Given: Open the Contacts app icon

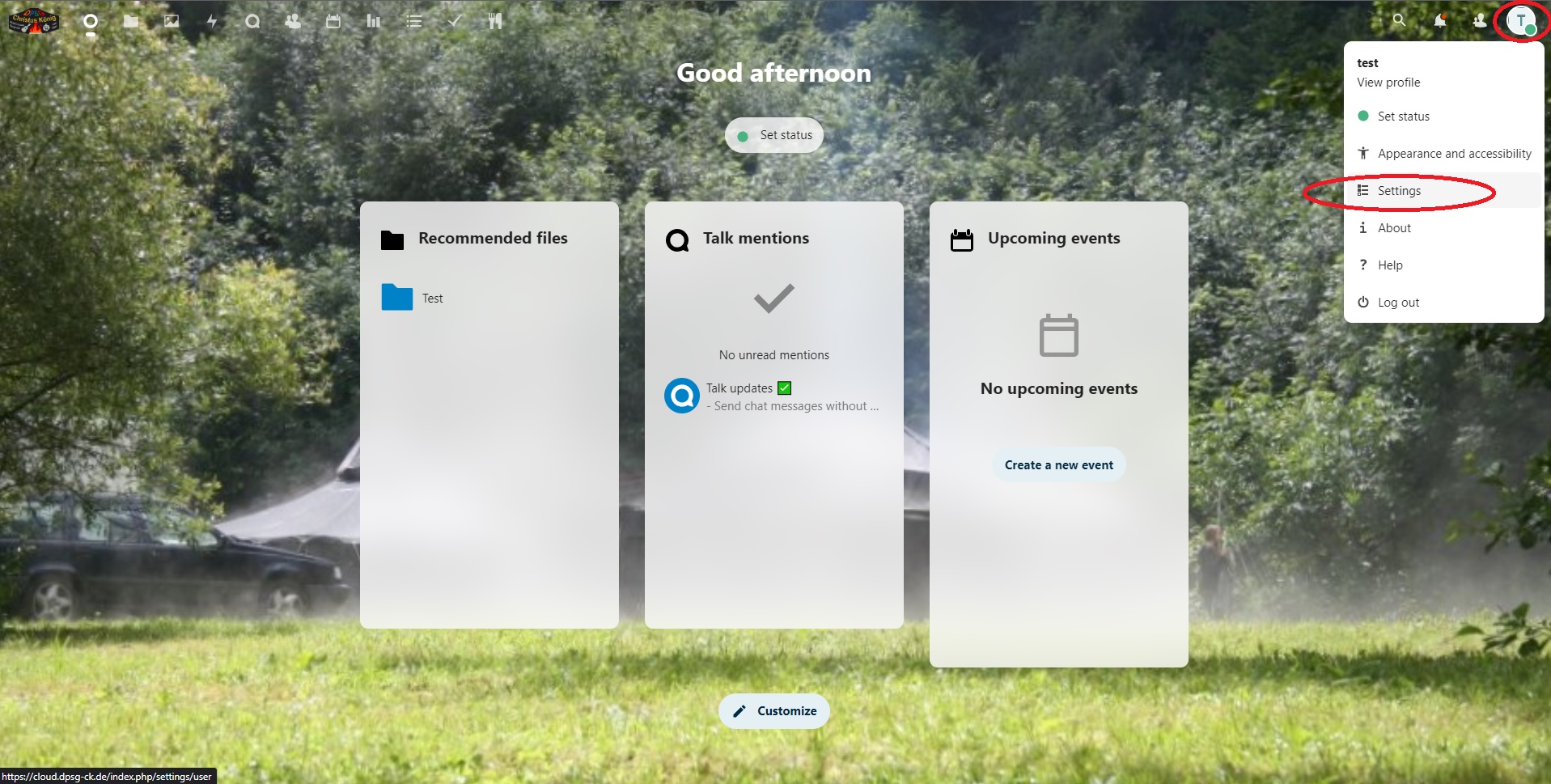Looking at the screenshot, I should pyautogui.click(x=293, y=21).
